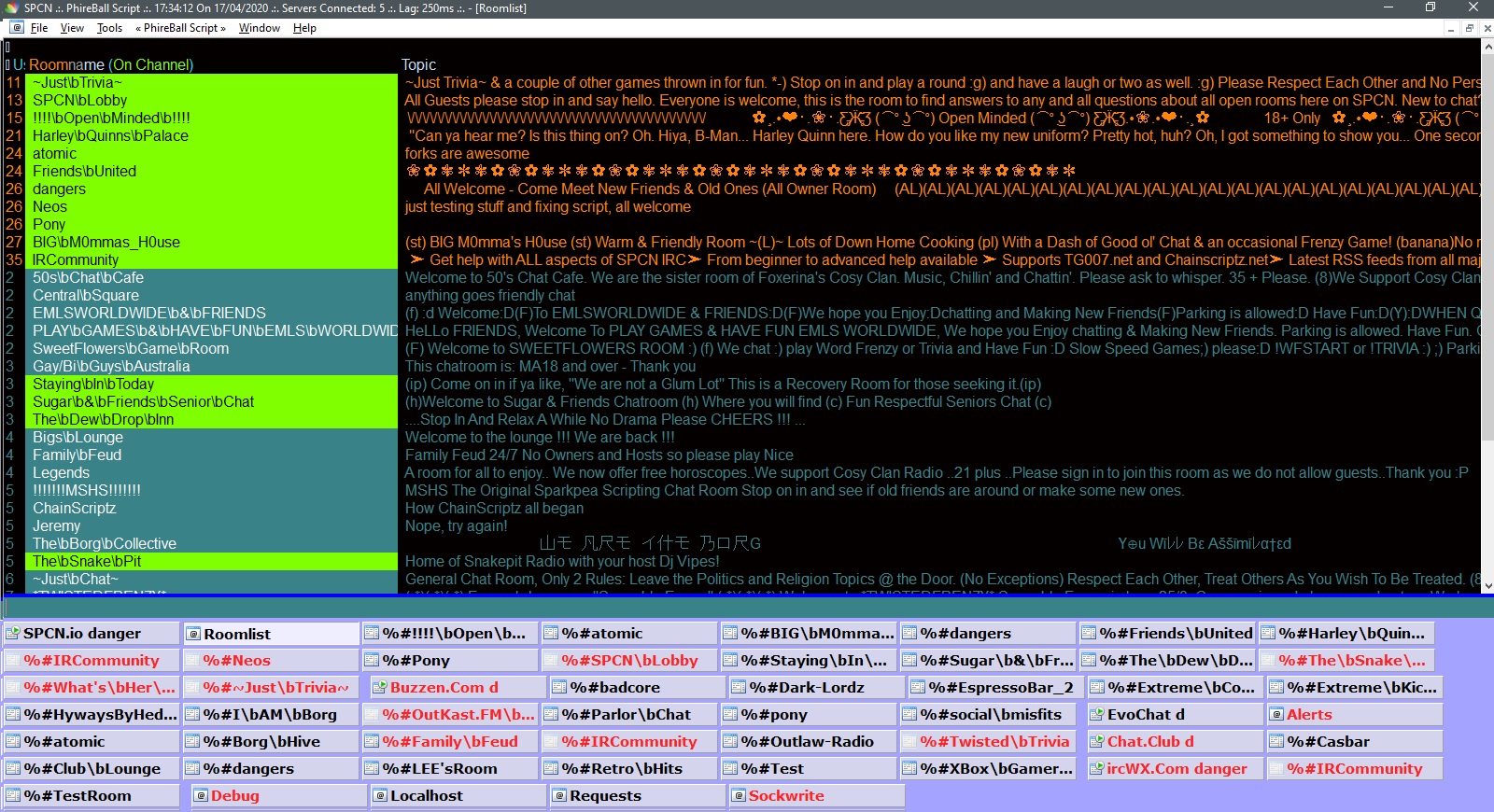Open the %#Outlaw-Radio channel tab
1494x812 pixels.
pyautogui.click(x=809, y=742)
